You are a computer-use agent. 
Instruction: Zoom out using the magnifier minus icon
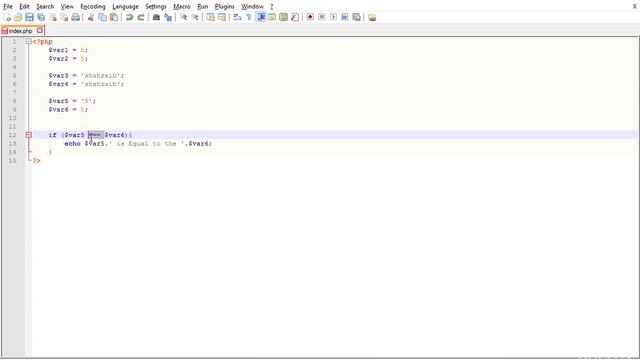click(x=195, y=17)
